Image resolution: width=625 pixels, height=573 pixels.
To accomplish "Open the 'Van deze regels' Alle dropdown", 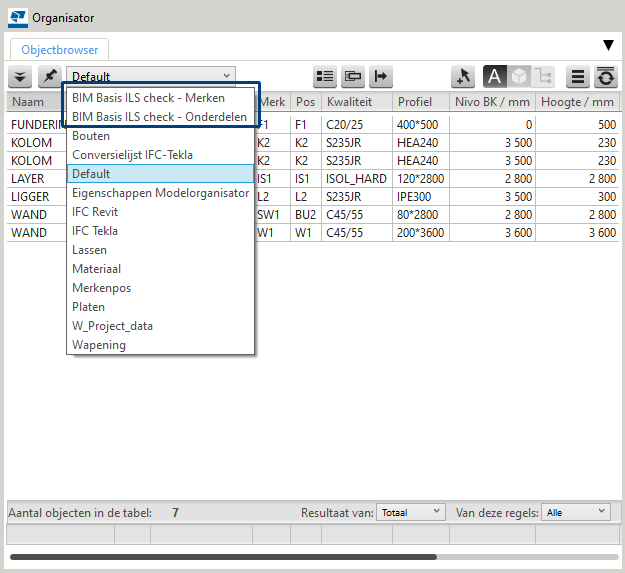I will click(x=575, y=512).
